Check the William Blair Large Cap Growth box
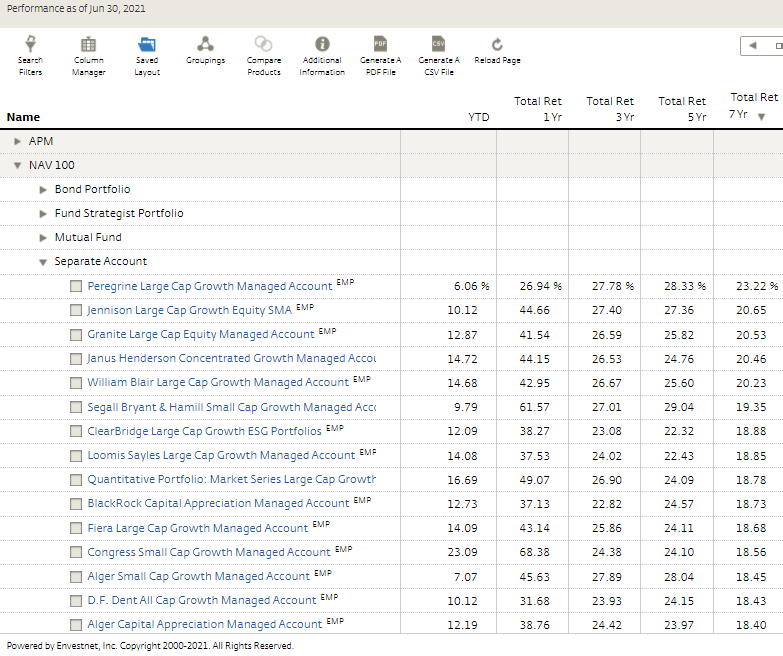The width and height of the screenshot is (783, 656). (x=76, y=382)
